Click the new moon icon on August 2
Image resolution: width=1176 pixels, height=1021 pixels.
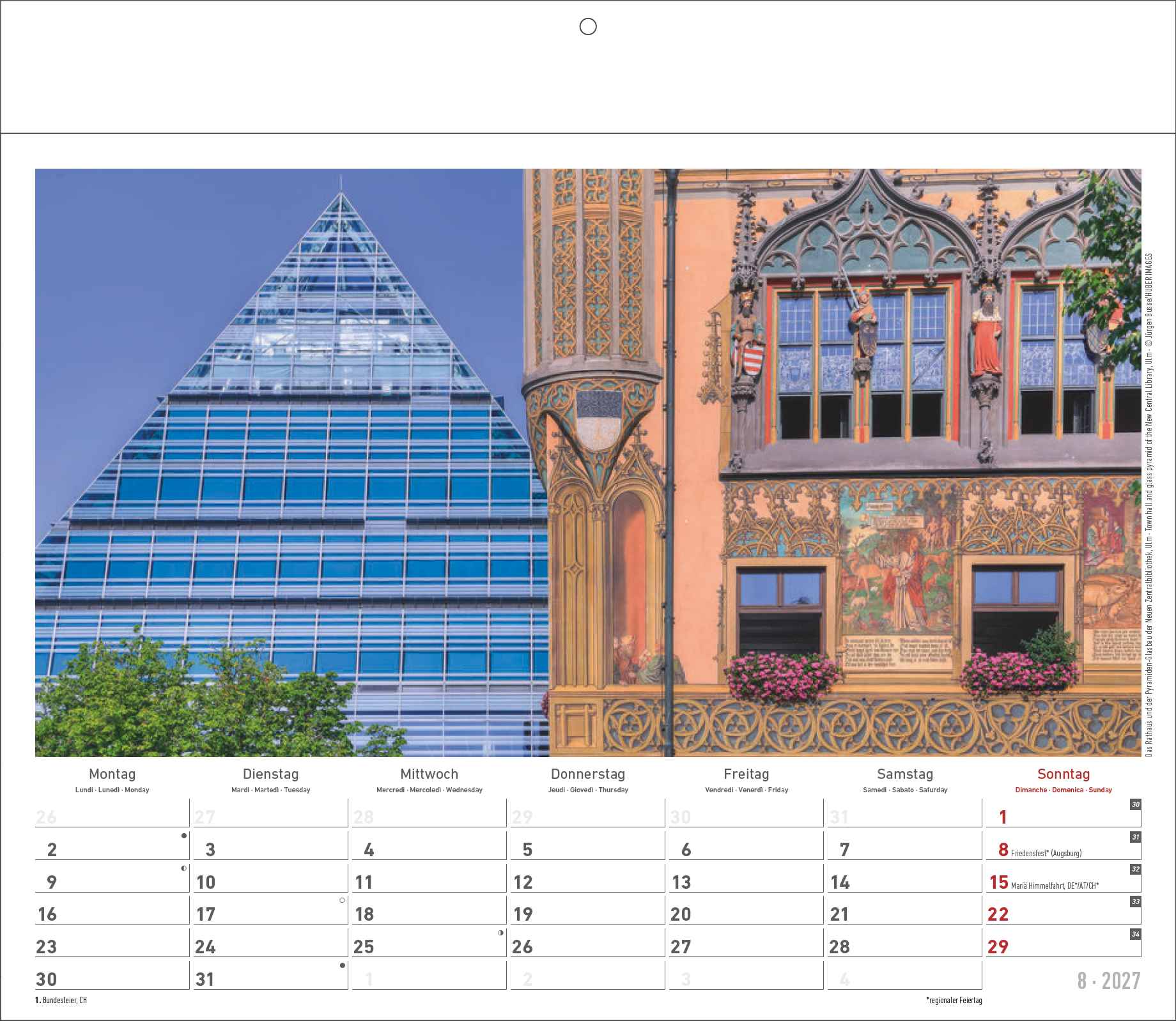(x=184, y=836)
